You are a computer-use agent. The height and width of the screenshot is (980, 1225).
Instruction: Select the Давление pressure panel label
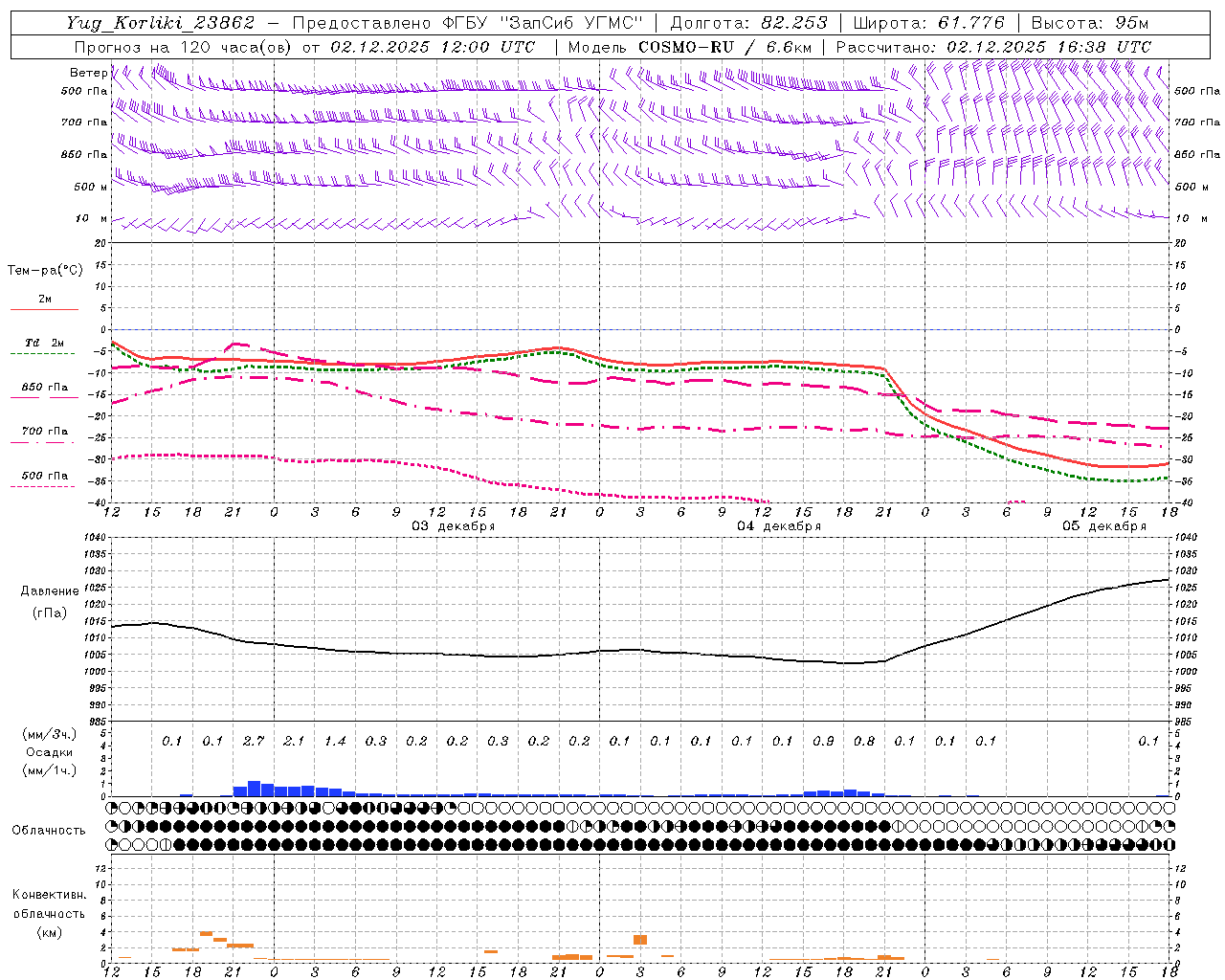[x=50, y=591]
